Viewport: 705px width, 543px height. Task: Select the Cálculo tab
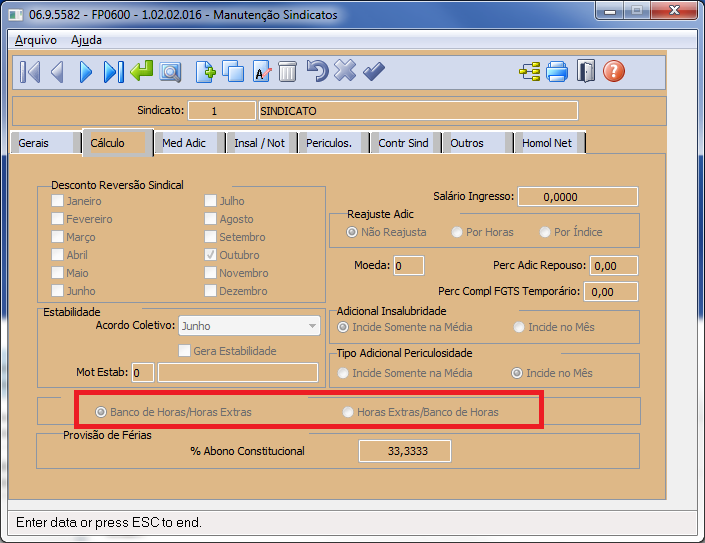118,143
